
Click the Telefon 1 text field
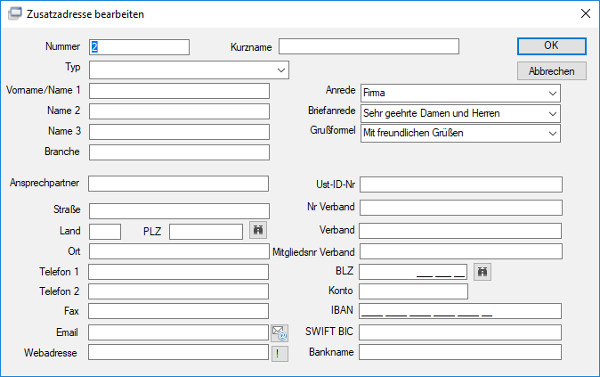coord(178,272)
